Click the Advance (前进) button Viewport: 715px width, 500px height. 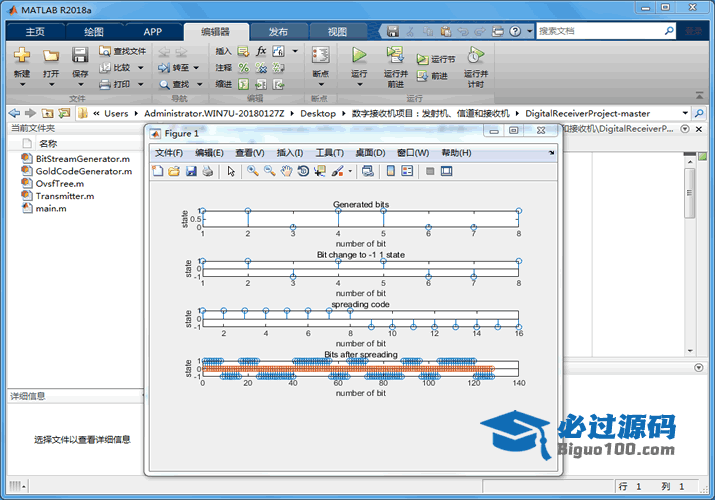pyautogui.click(x=432, y=76)
